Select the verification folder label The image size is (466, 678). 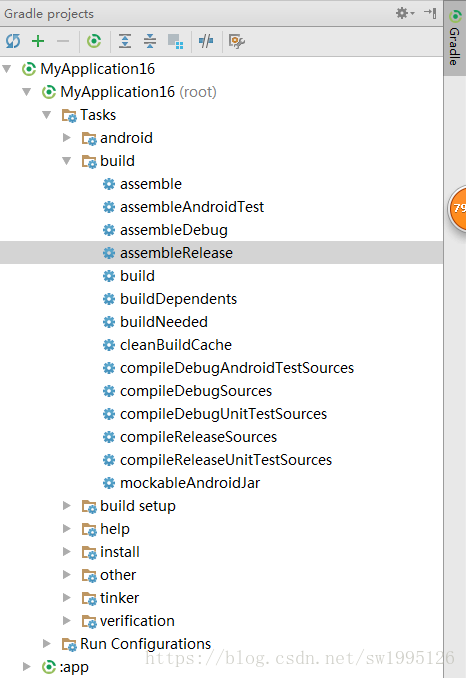[137, 621]
